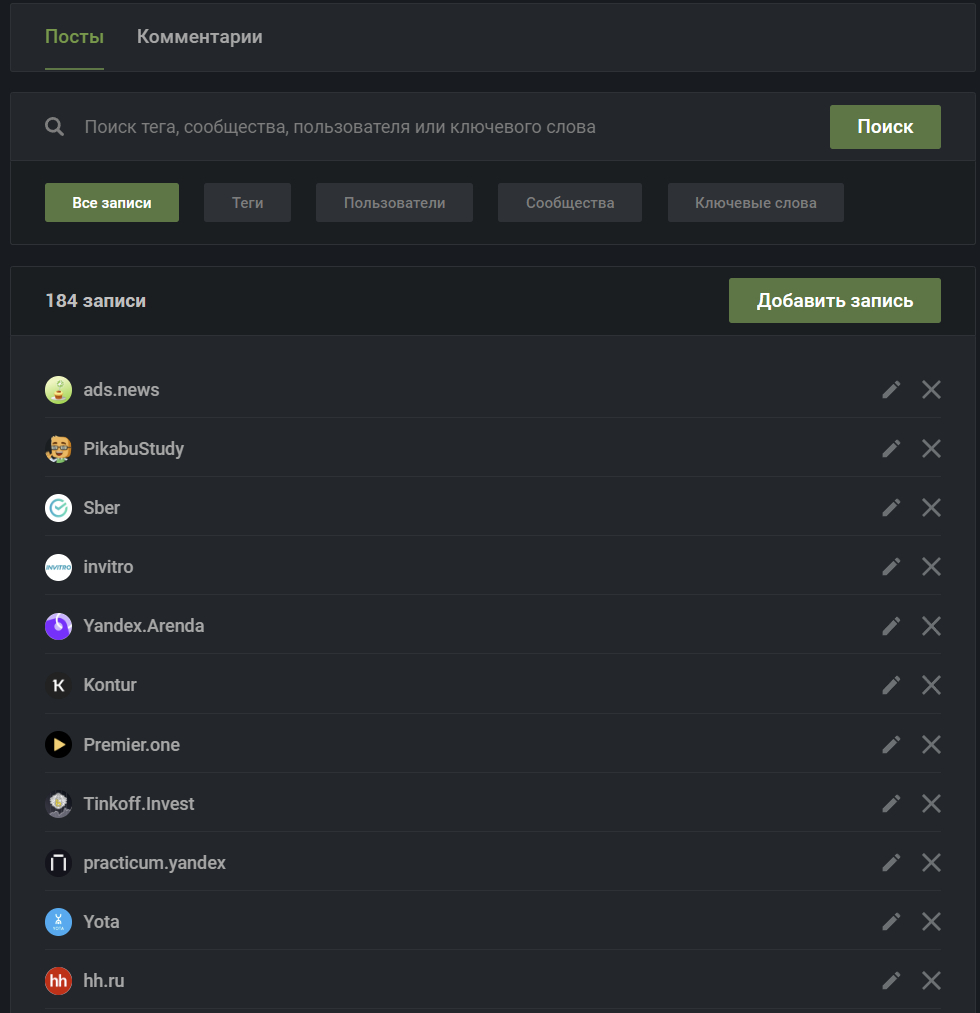Image resolution: width=980 pixels, height=1013 pixels.
Task: Filter list by Пользователи
Action: [x=394, y=202]
